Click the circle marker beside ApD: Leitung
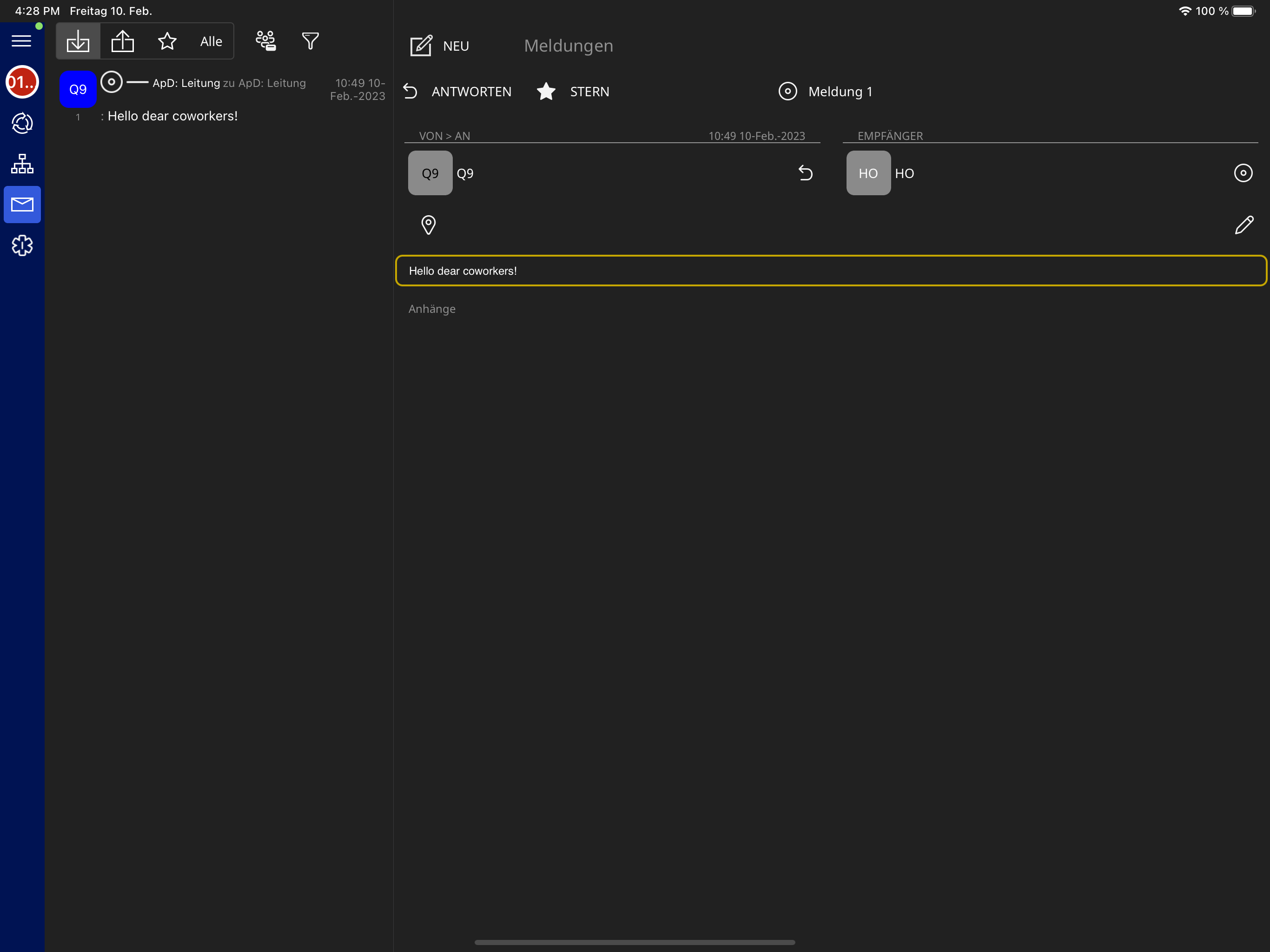Screen dimensions: 1270x952 click(x=112, y=82)
